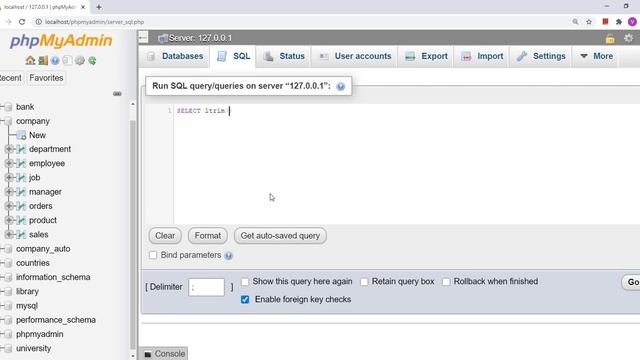Click the orders table icon
The image size is (640, 360).
click(21, 206)
